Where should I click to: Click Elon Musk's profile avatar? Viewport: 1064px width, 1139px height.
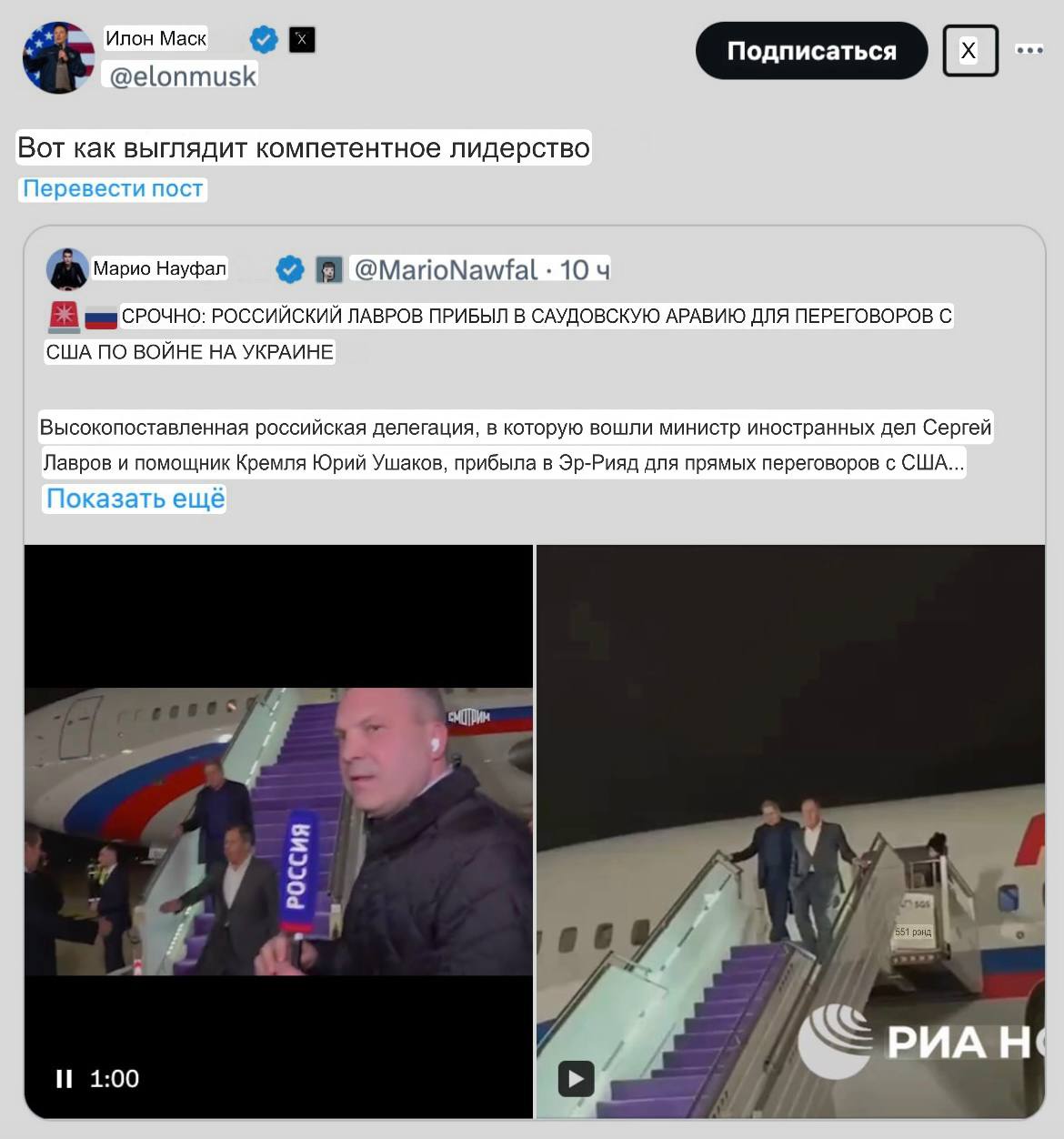pos(58,57)
